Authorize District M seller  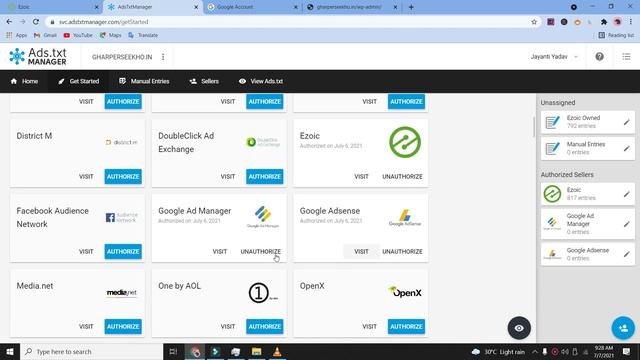click(123, 177)
